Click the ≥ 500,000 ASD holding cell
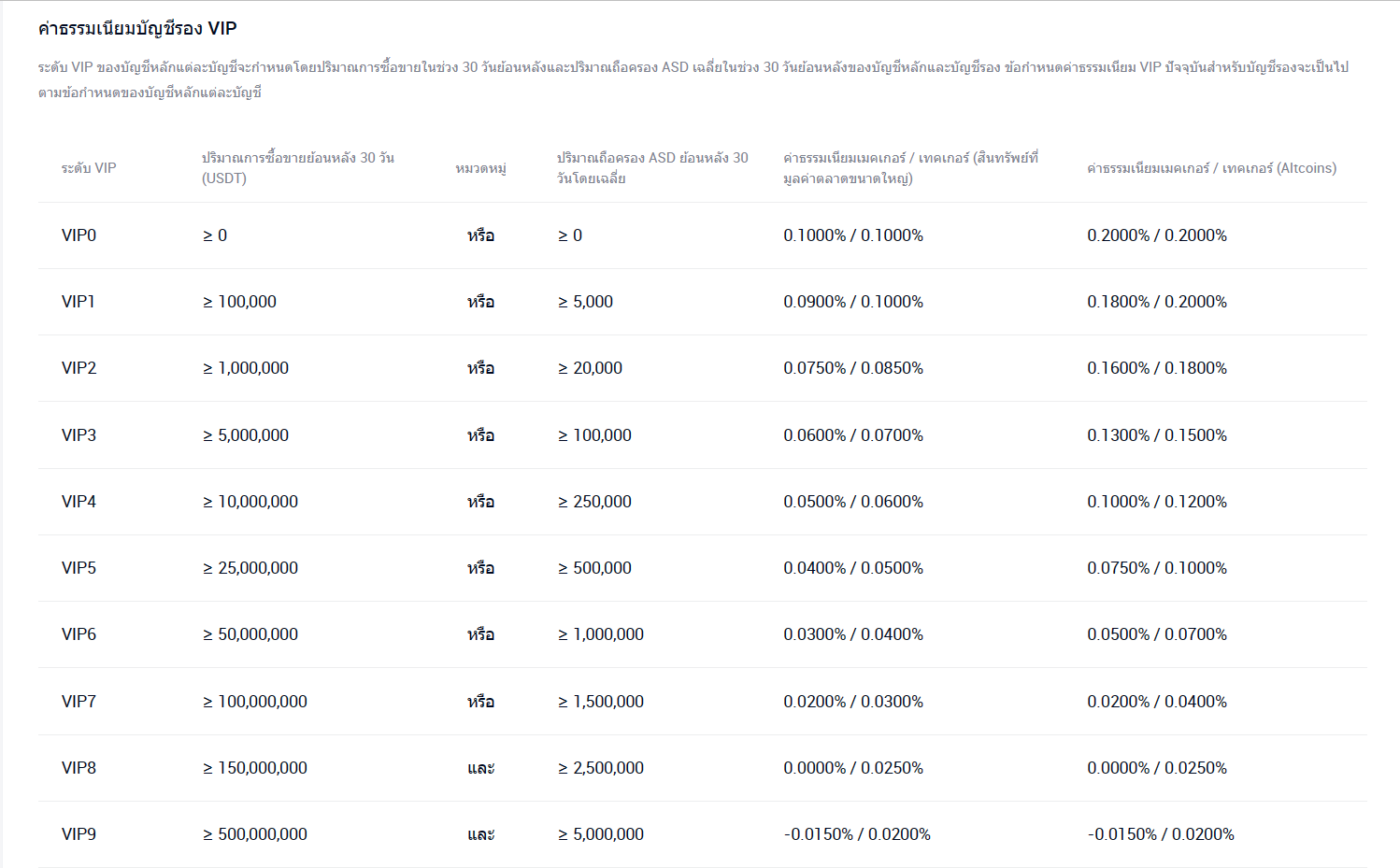 tap(594, 568)
